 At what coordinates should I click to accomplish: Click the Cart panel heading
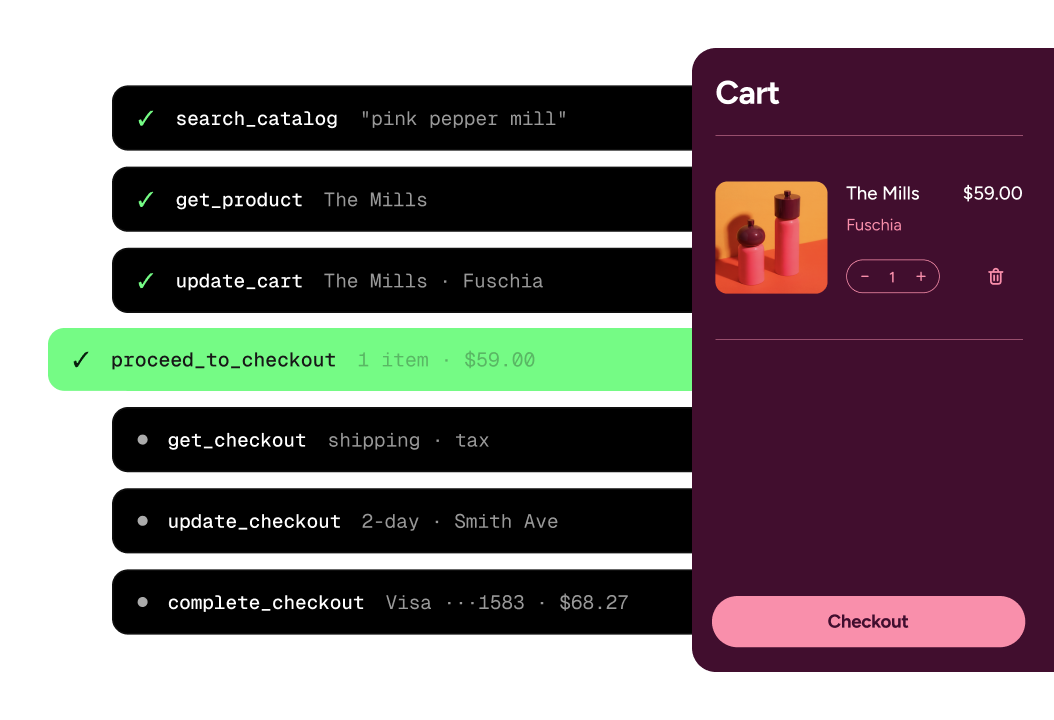[x=747, y=93]
